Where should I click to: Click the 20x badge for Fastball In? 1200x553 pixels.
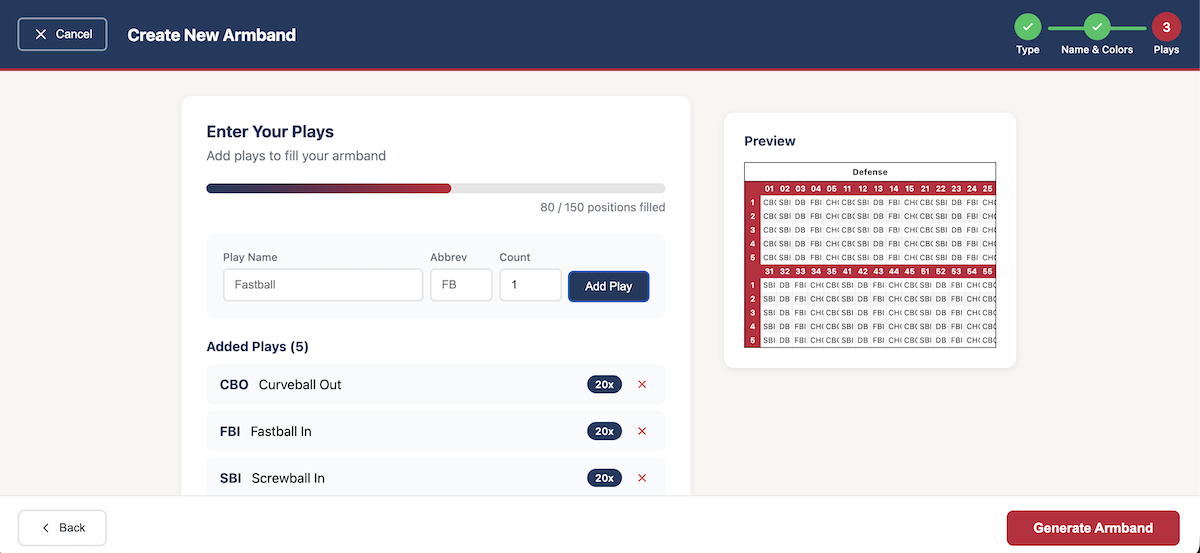click(x=604, y=431)
